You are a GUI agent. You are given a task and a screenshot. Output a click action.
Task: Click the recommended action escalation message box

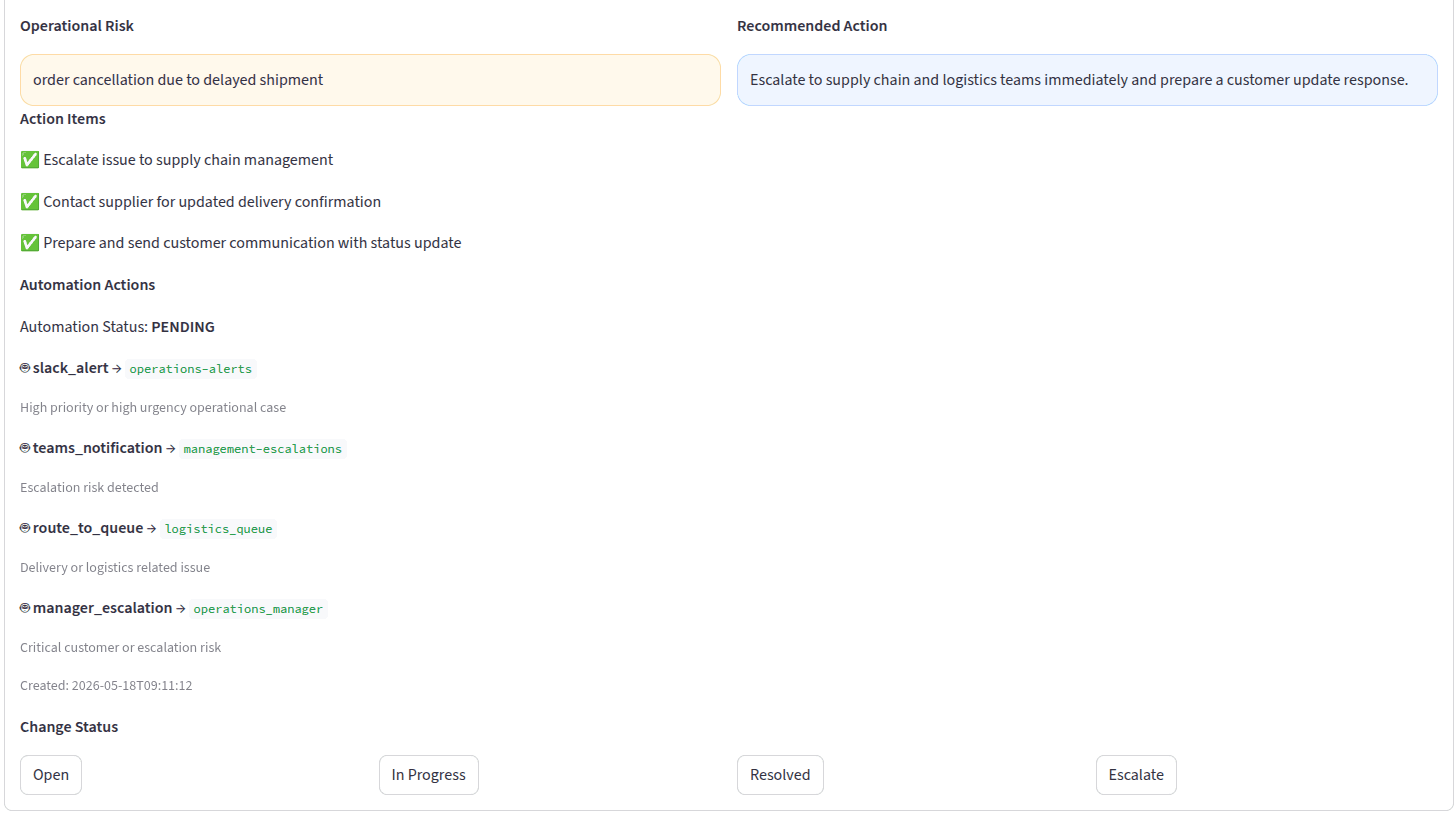tap(1087, 80)
